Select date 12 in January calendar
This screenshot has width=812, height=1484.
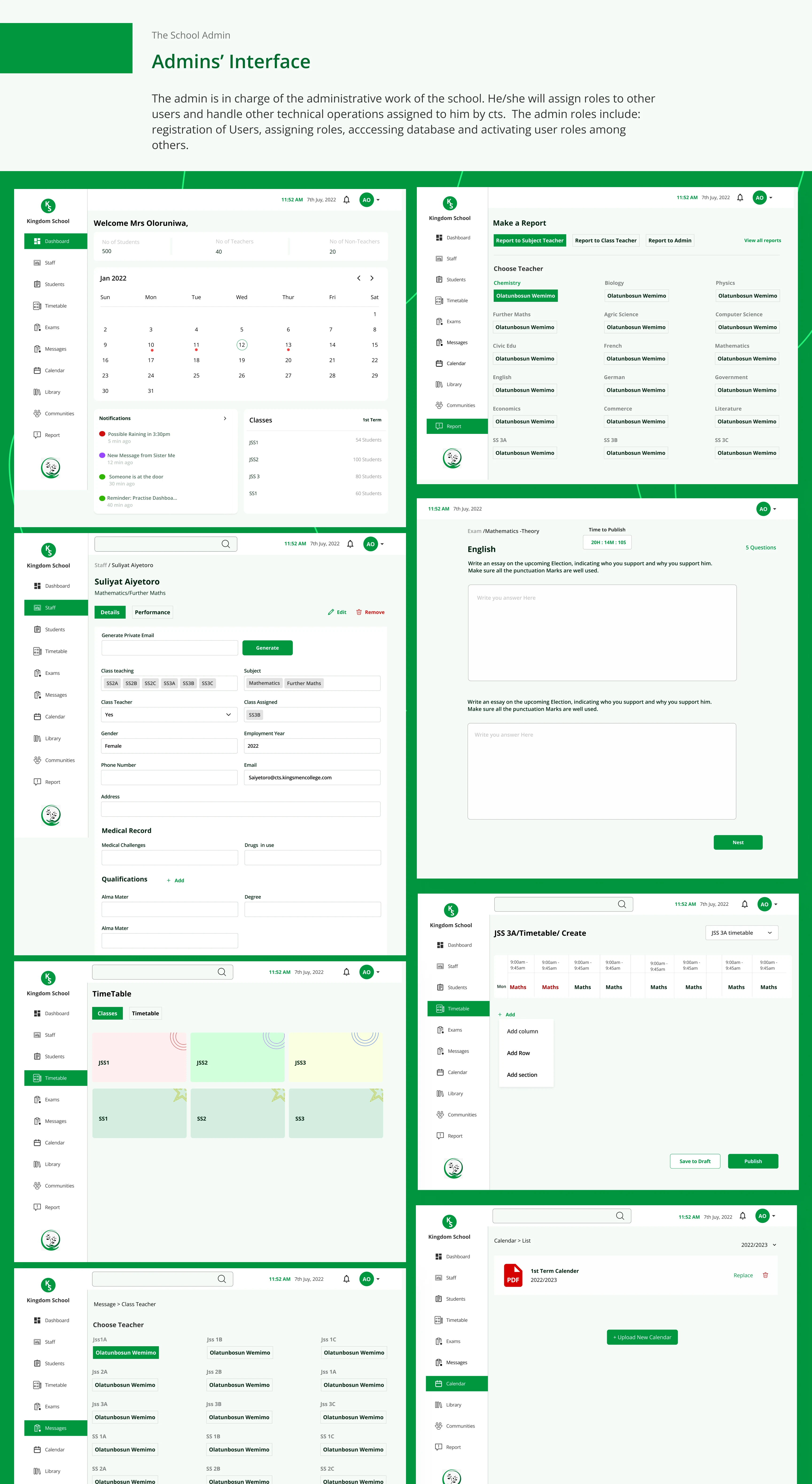(x=242, y=345)
